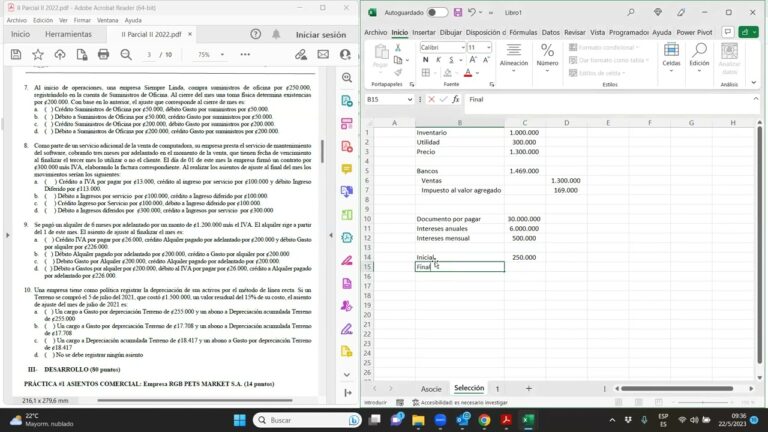Click the Acrobat notifications bell icon
Screen dimensions: 768x432
click(277, 34)
